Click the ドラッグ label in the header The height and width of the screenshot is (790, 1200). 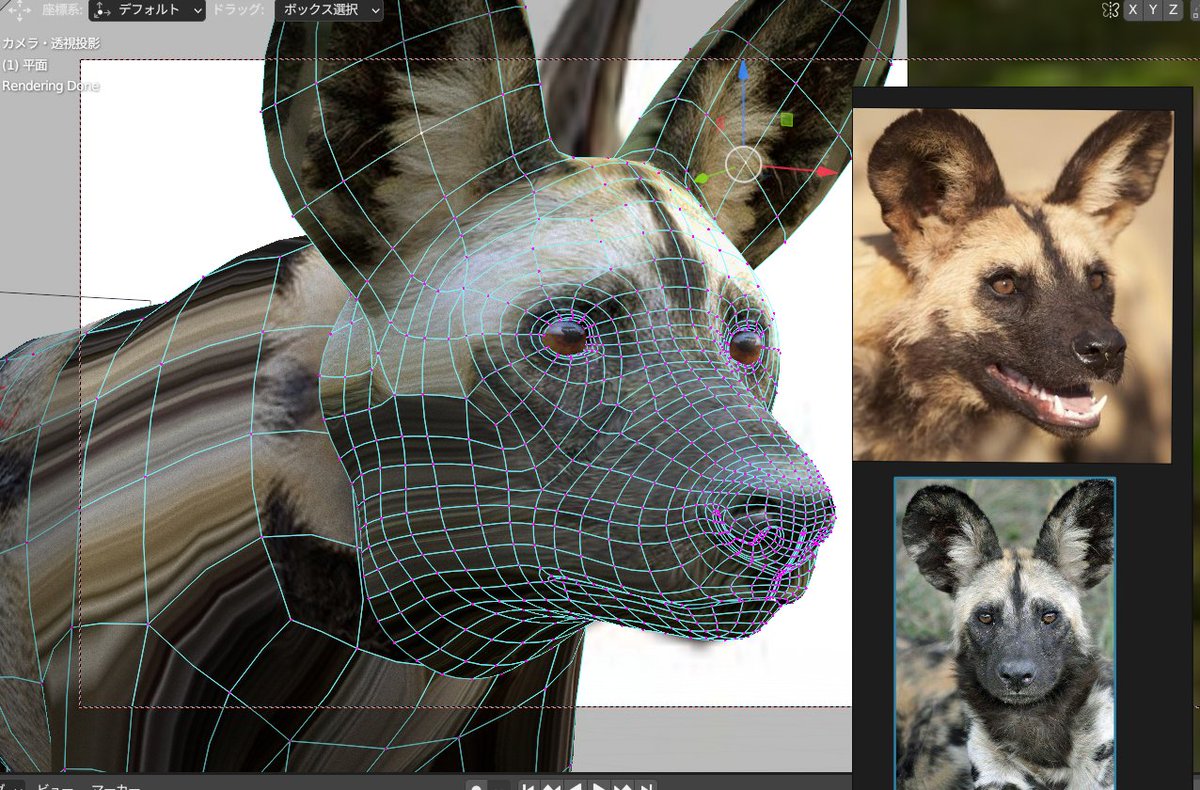pos(239,10)
